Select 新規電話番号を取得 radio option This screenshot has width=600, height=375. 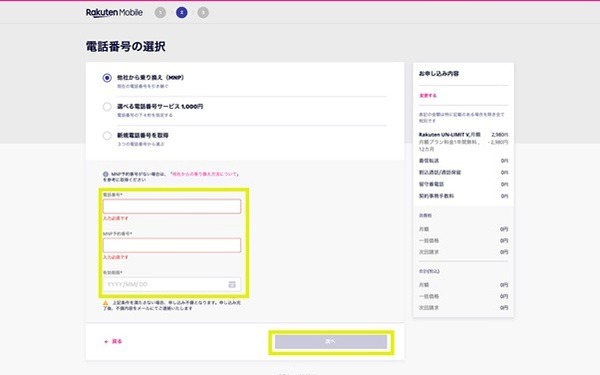107,135
